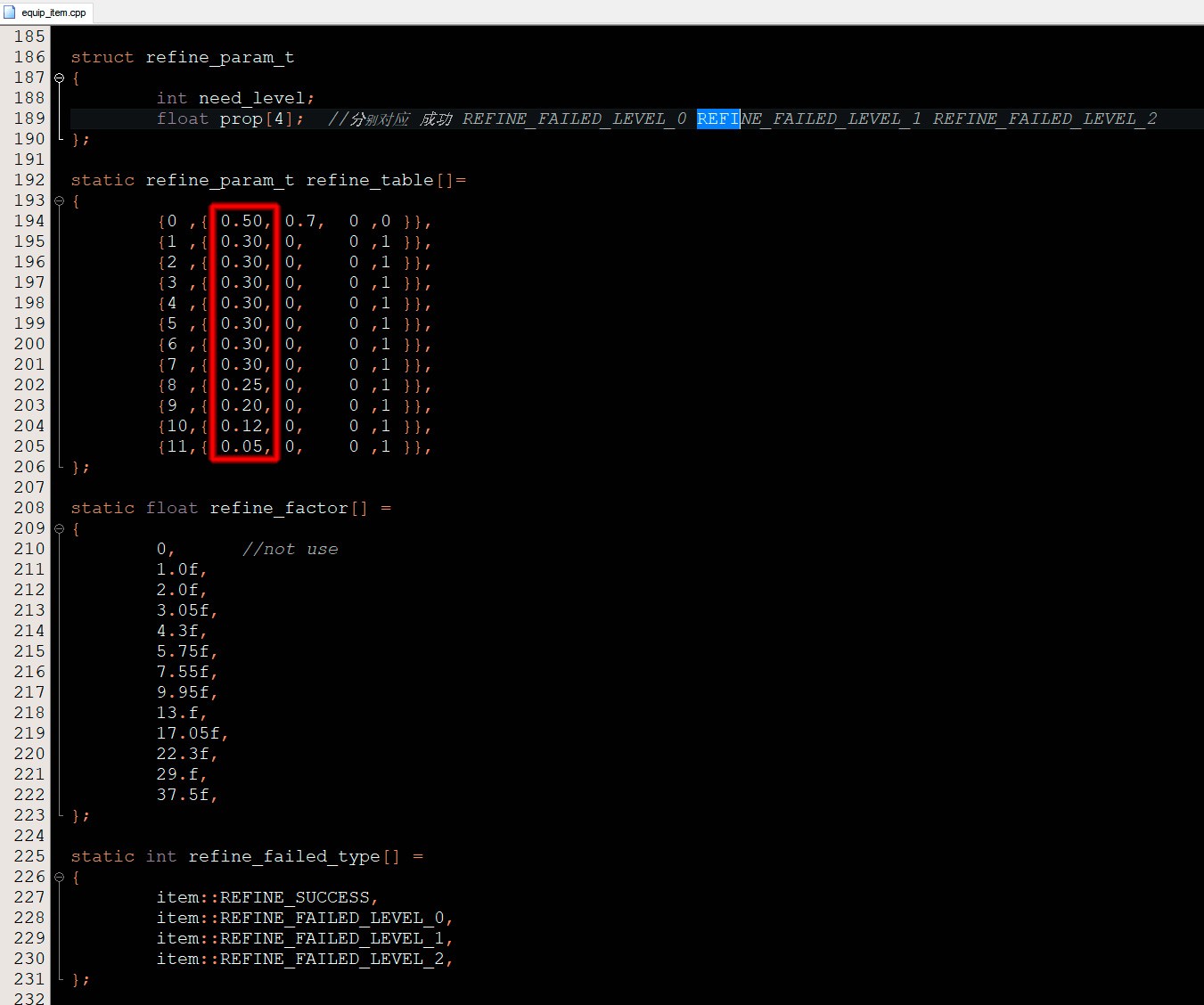The height and width of the screenshot is (1005, 1204).
Task: Click the 0.05 value on line 205
Action: 242,446
